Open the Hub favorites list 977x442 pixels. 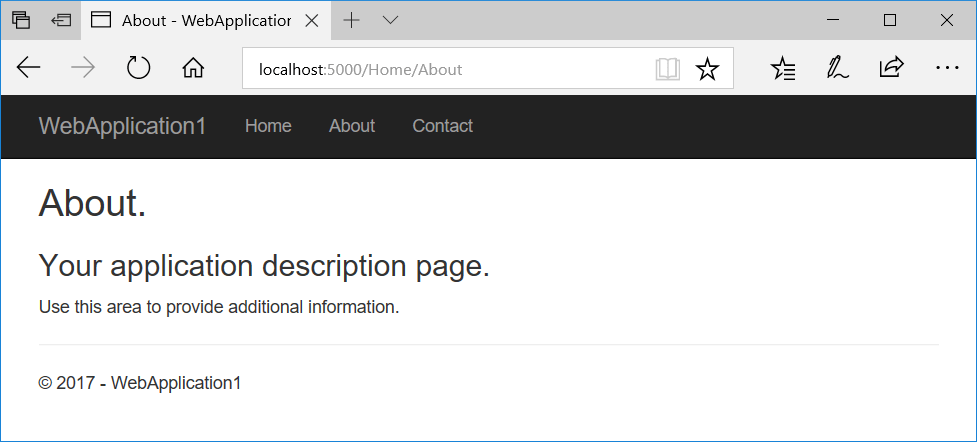pos(784,68)
